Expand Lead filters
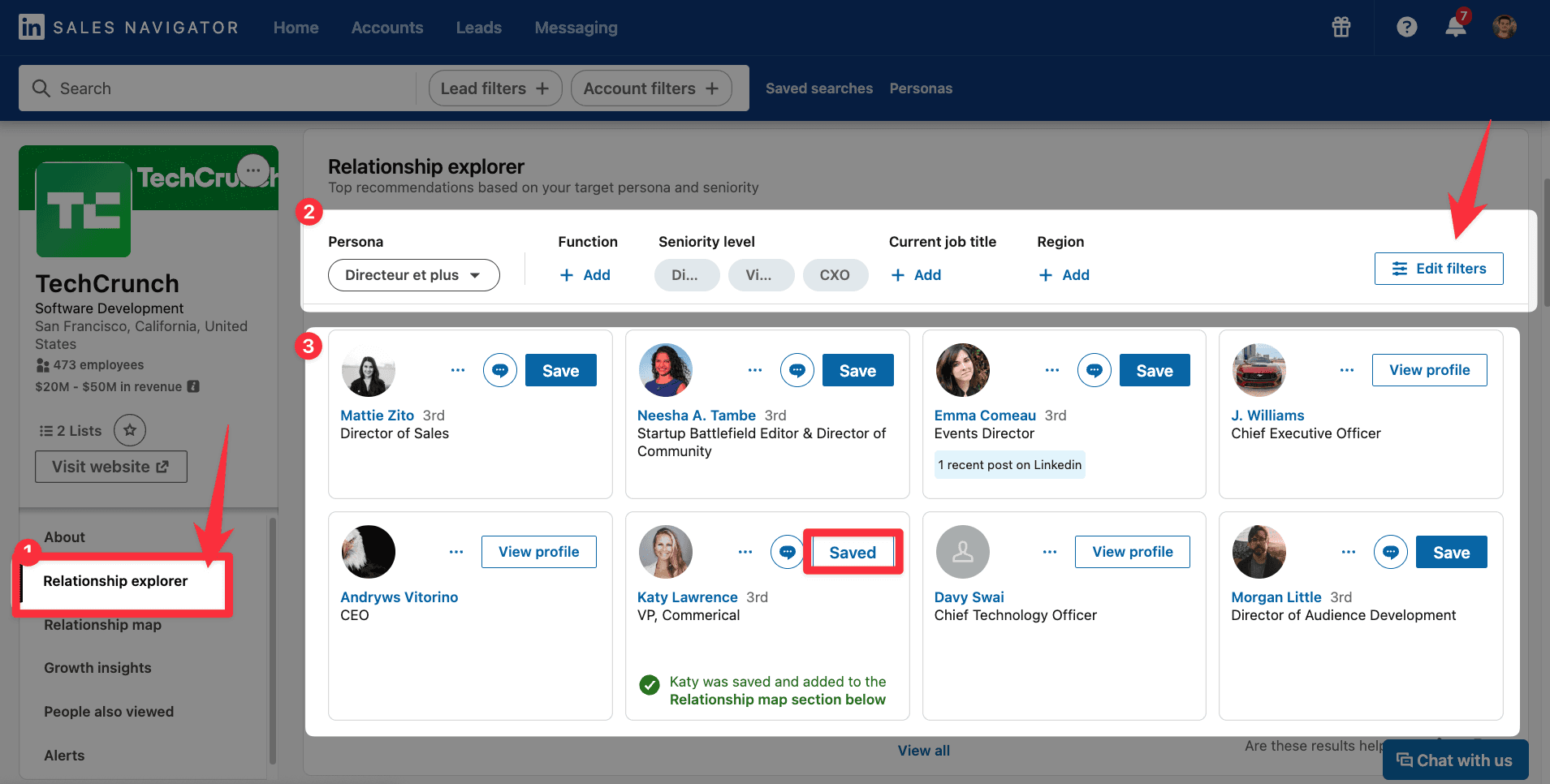Screen dimensions: 1550x784 [x=495, y=88]
